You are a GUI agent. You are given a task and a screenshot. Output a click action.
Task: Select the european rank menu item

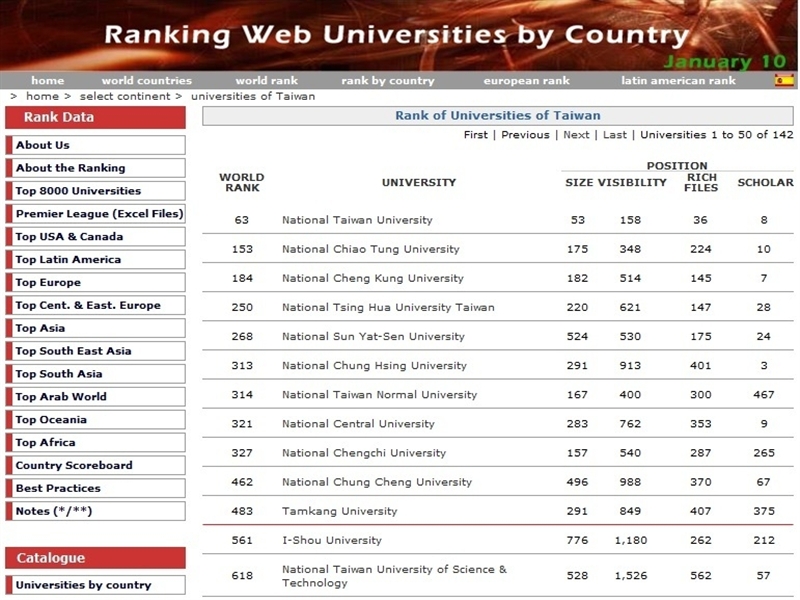[x=527, y=81]
